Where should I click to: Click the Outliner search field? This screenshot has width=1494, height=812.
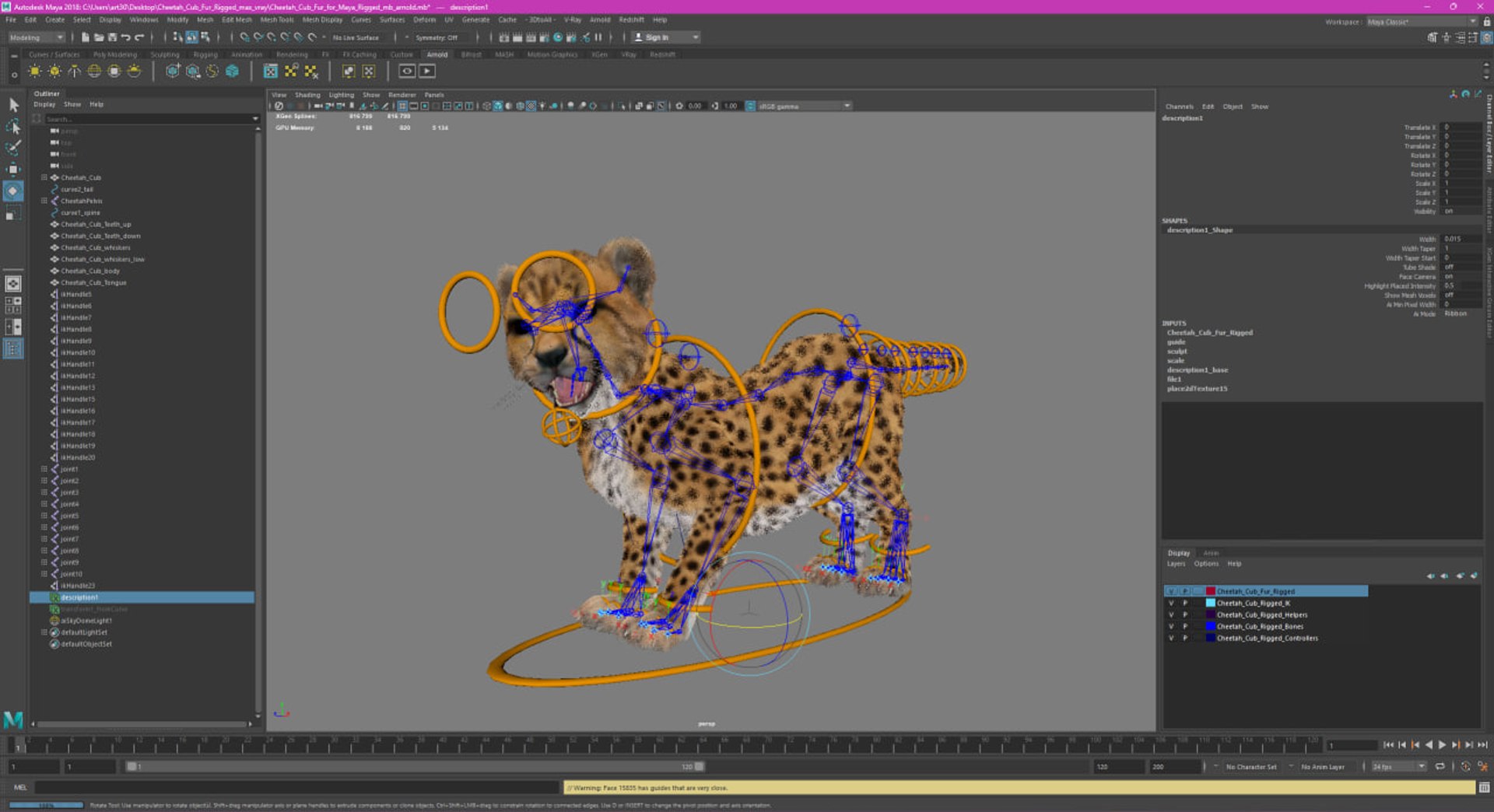[147, 119]
